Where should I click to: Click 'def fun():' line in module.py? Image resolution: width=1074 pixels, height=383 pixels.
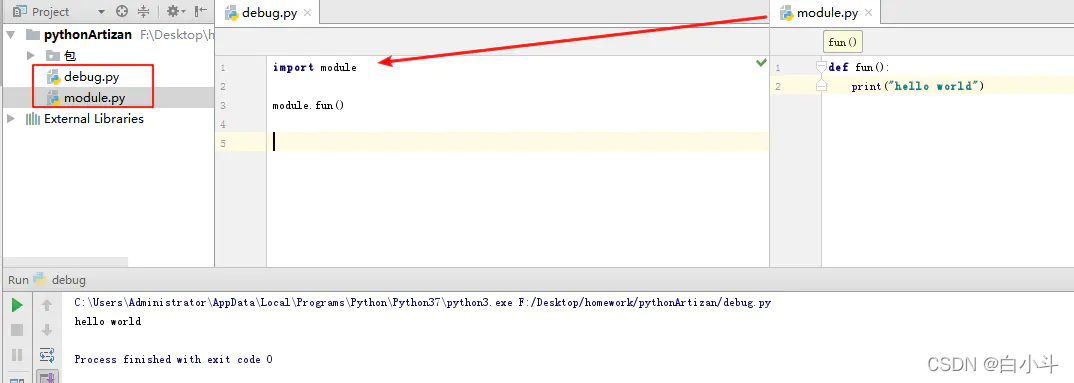(858, 67)
